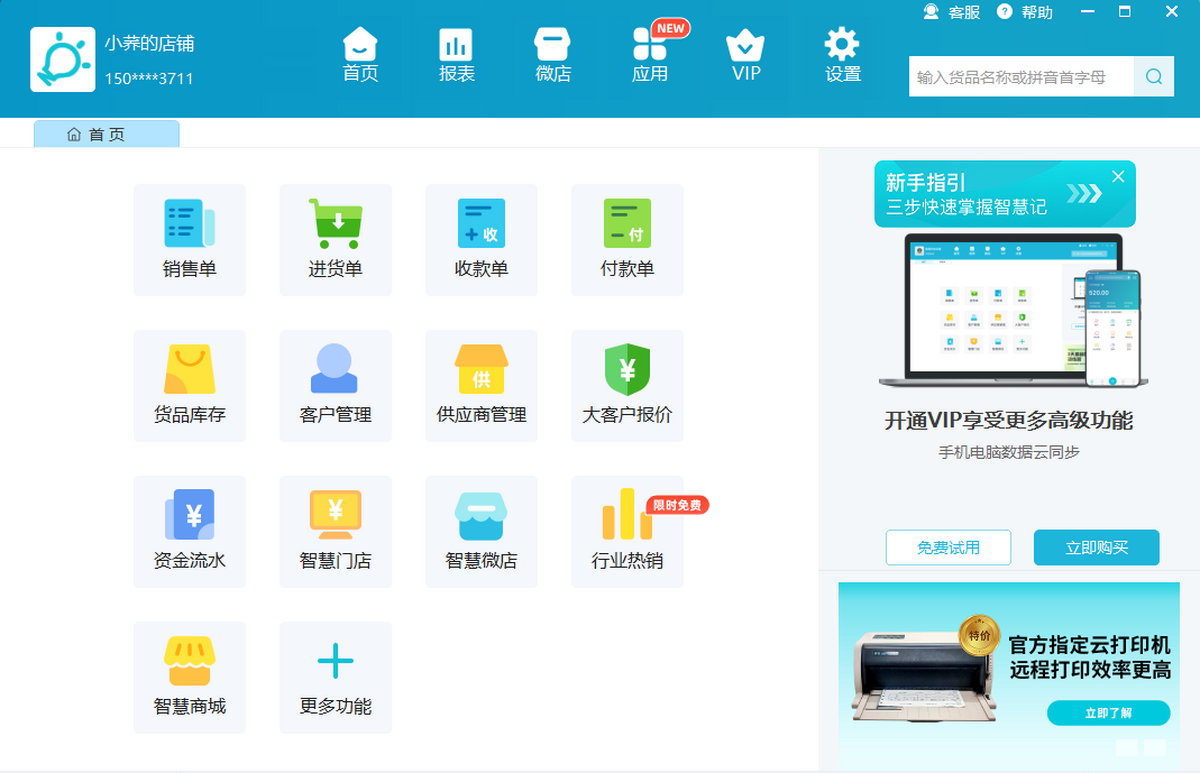Click the product search input field
This screenshot has width=1200, height=773.
(x=1020, y=77)
